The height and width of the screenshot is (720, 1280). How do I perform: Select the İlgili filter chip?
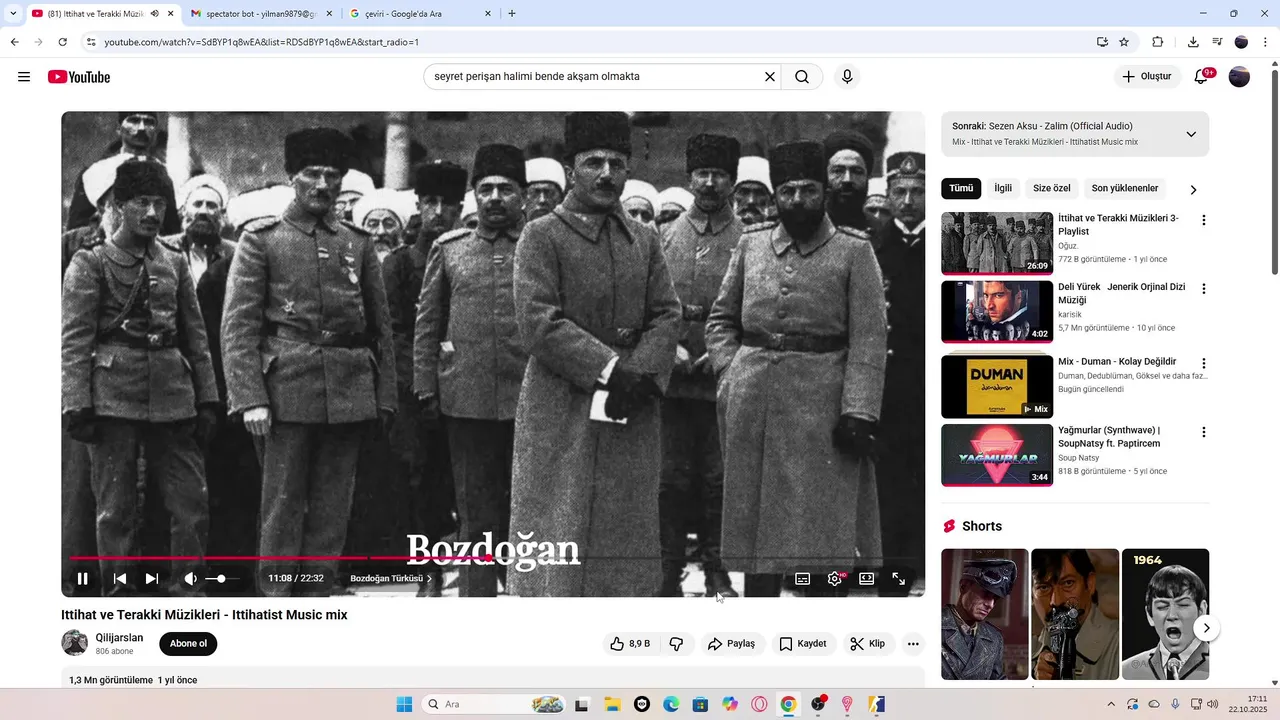point(1003,188)
